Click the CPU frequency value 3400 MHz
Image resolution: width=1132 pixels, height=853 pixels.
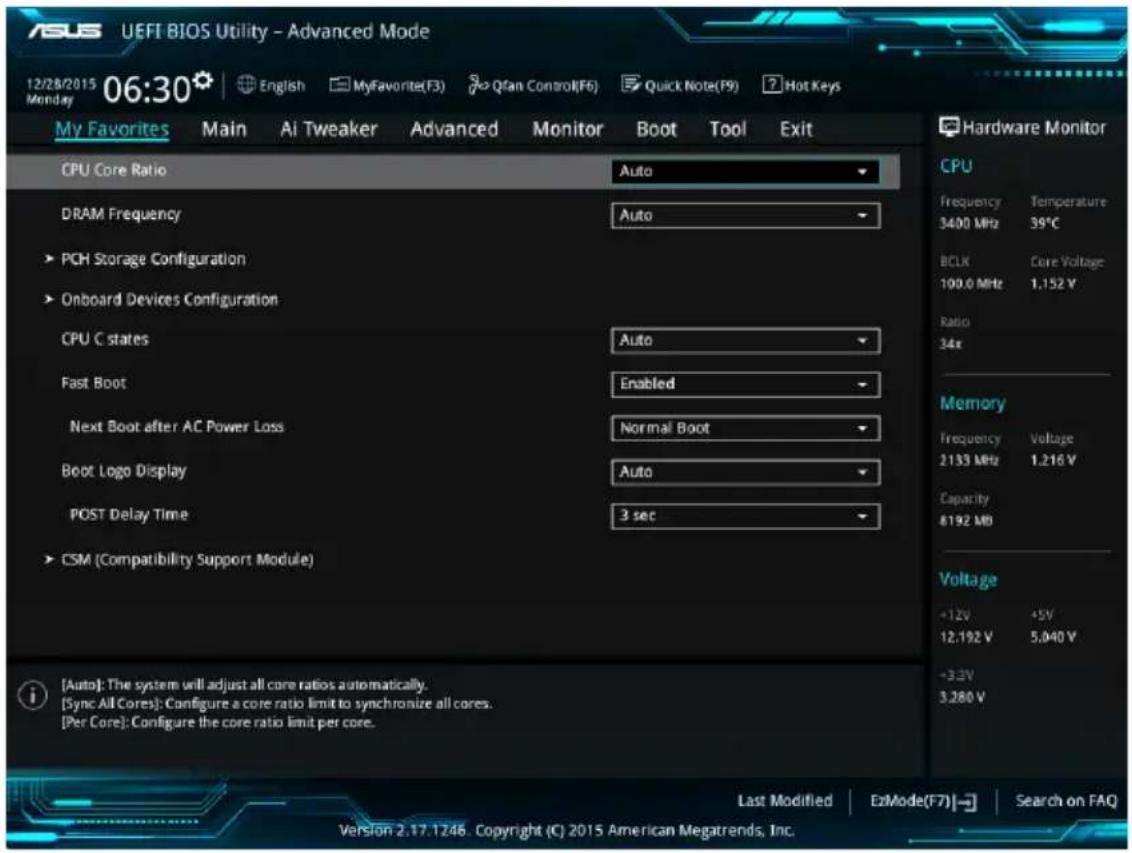(969, 224)
